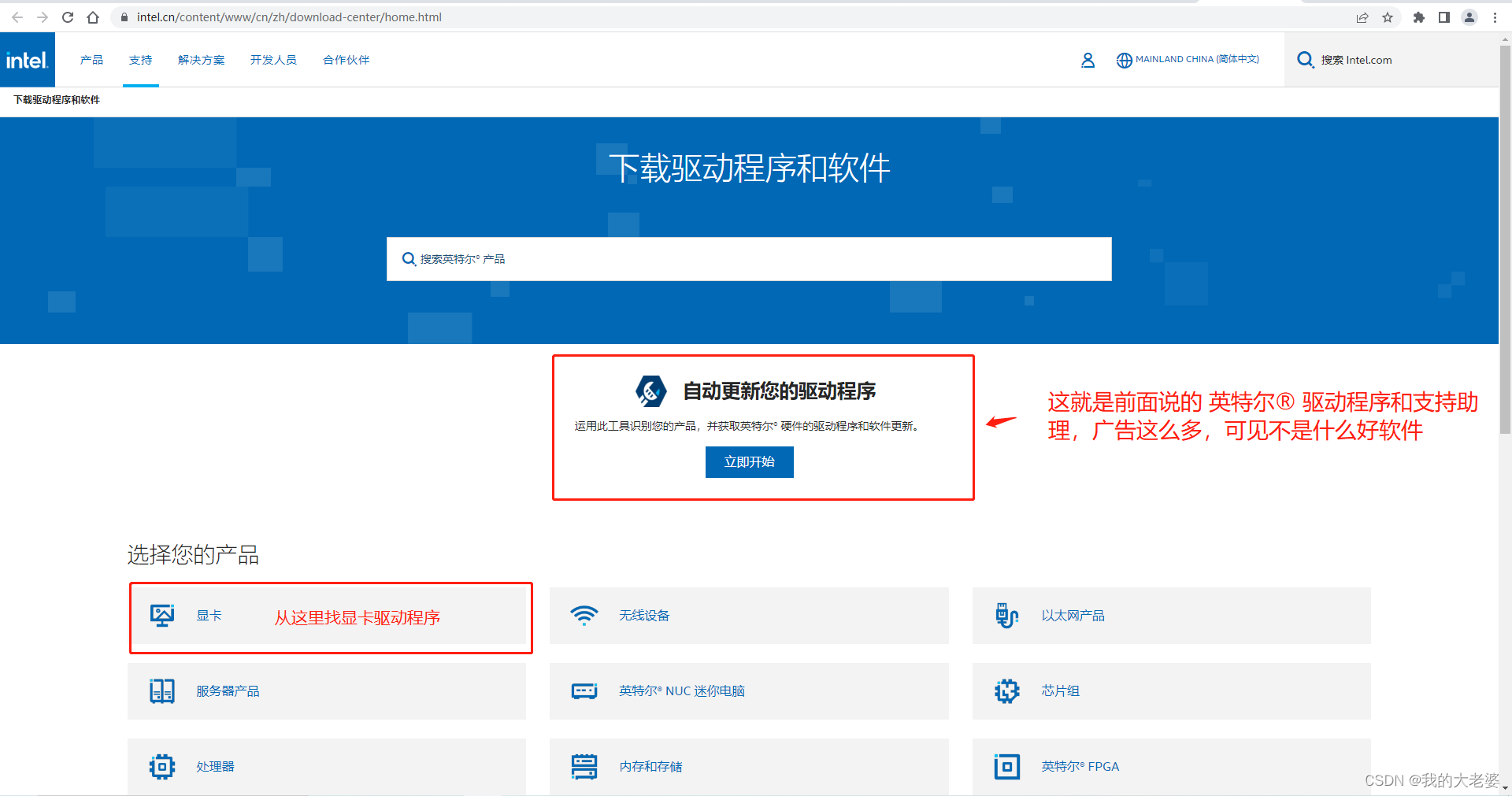Click the driver assistant tool icon
The width and height of the screenshot is (1512, 796).
click(651, 391)
